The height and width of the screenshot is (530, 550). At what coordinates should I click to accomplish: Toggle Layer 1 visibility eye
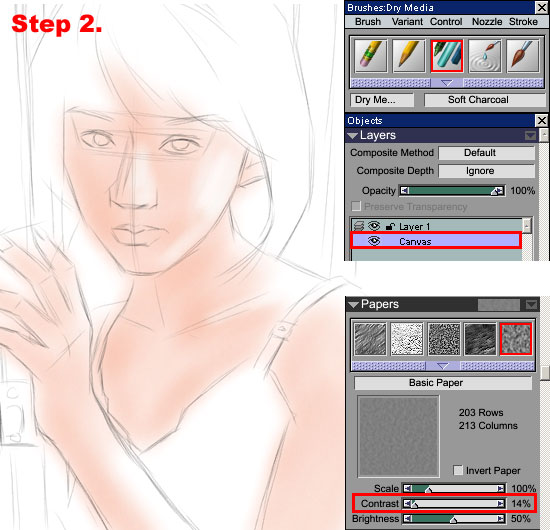[374, 226]
